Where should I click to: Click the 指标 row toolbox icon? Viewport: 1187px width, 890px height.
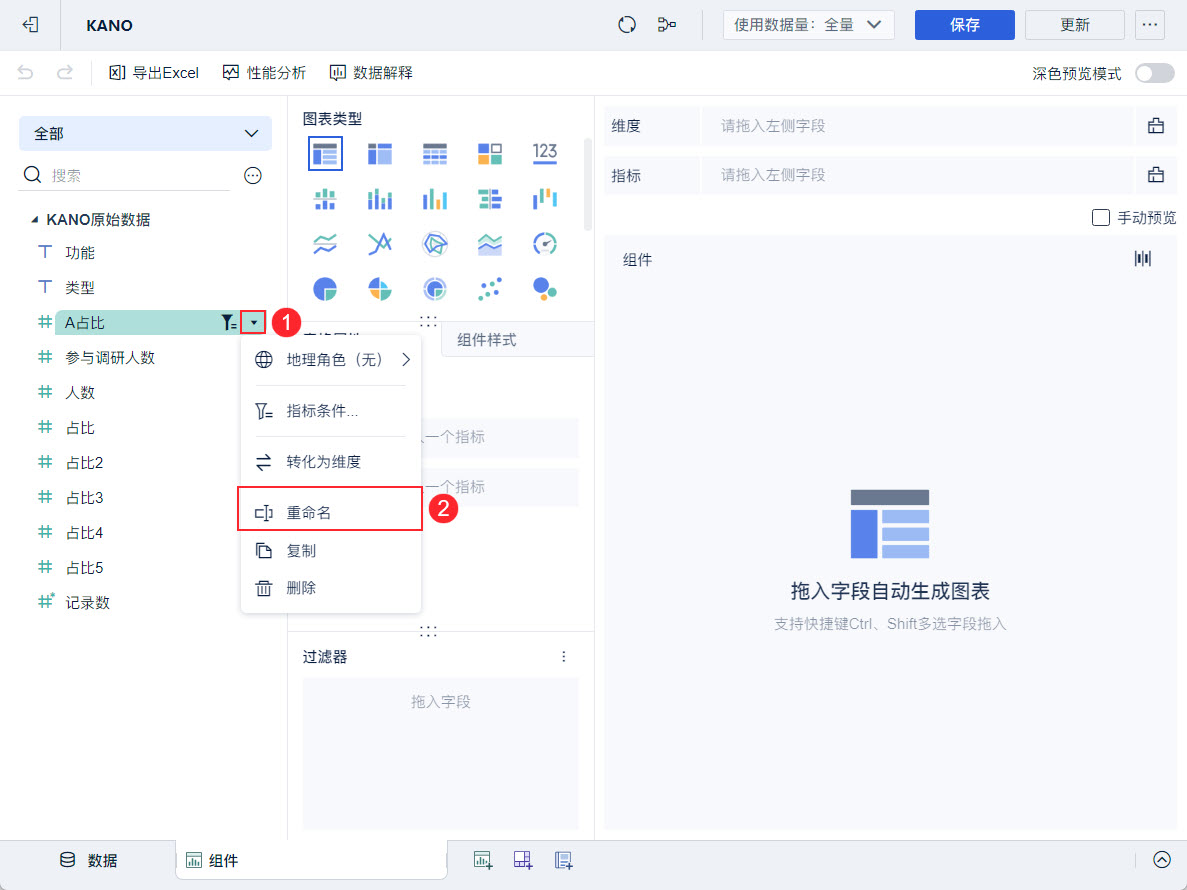(1155, 175)
